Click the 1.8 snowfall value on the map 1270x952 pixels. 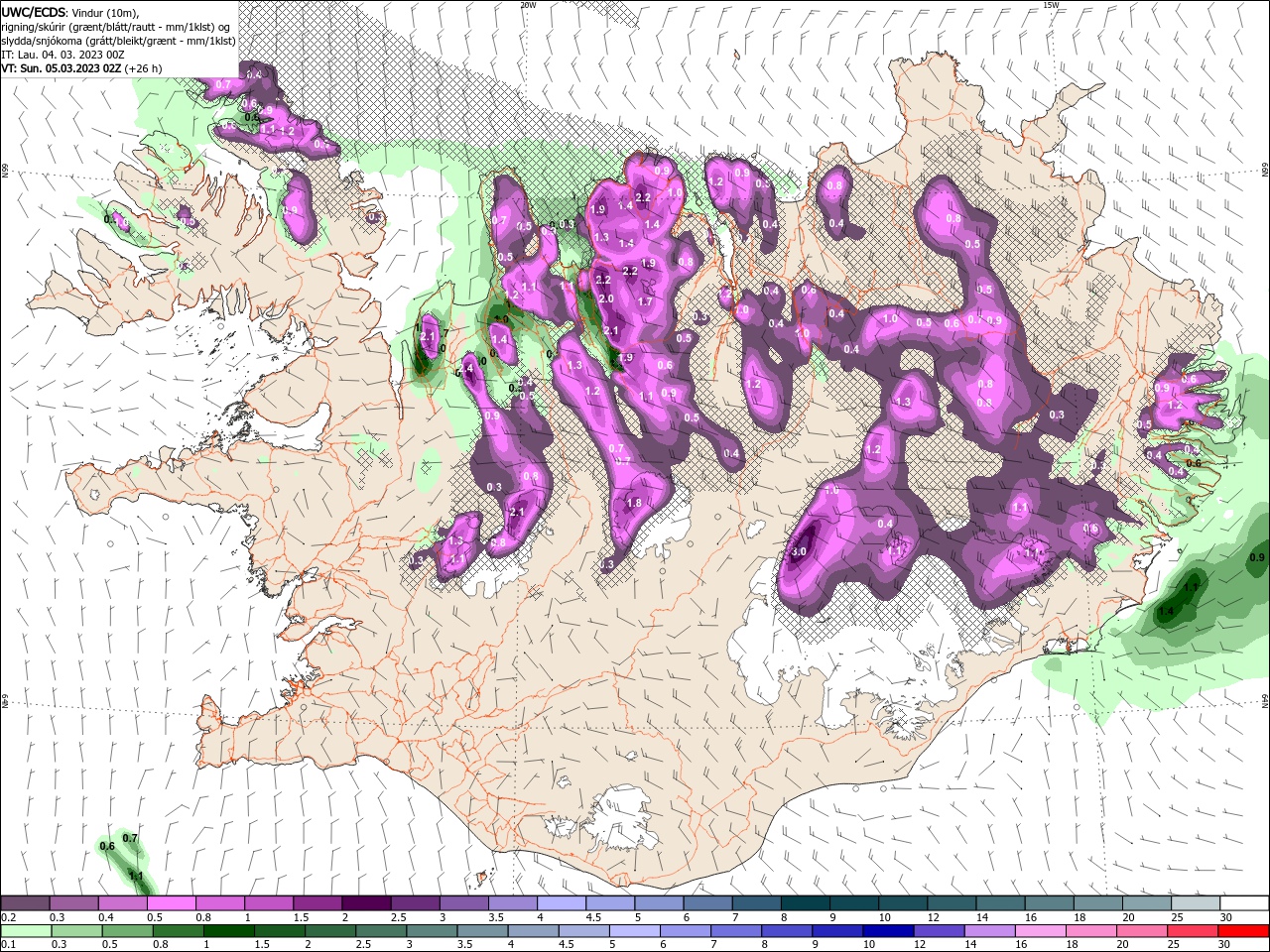634,503
